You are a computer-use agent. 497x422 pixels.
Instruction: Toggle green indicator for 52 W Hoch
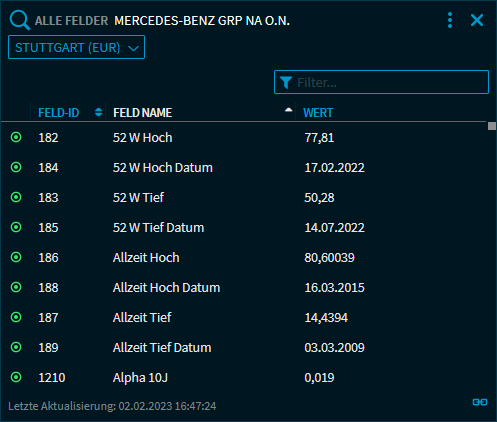(16, 137)
